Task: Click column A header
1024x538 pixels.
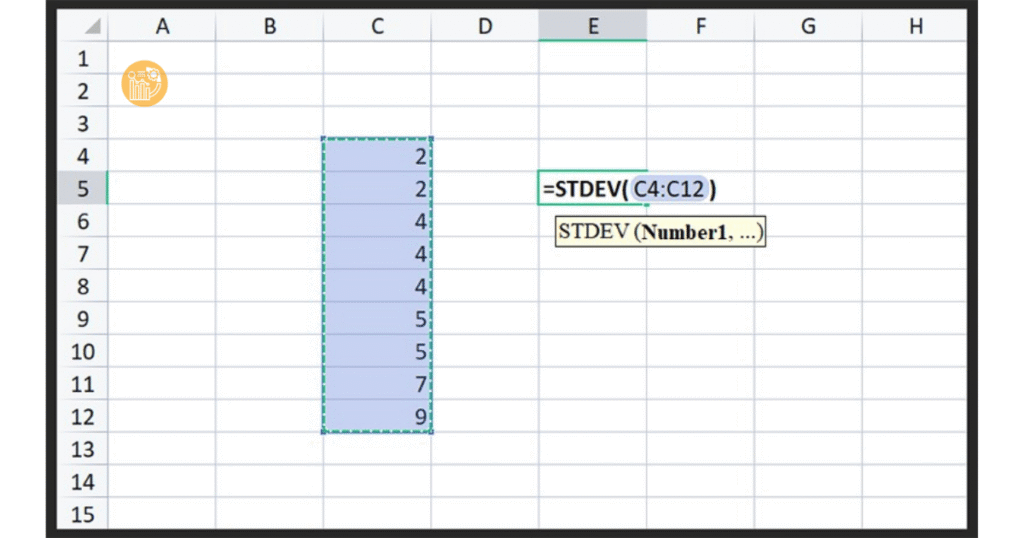Action: click(x=162, y=27)
